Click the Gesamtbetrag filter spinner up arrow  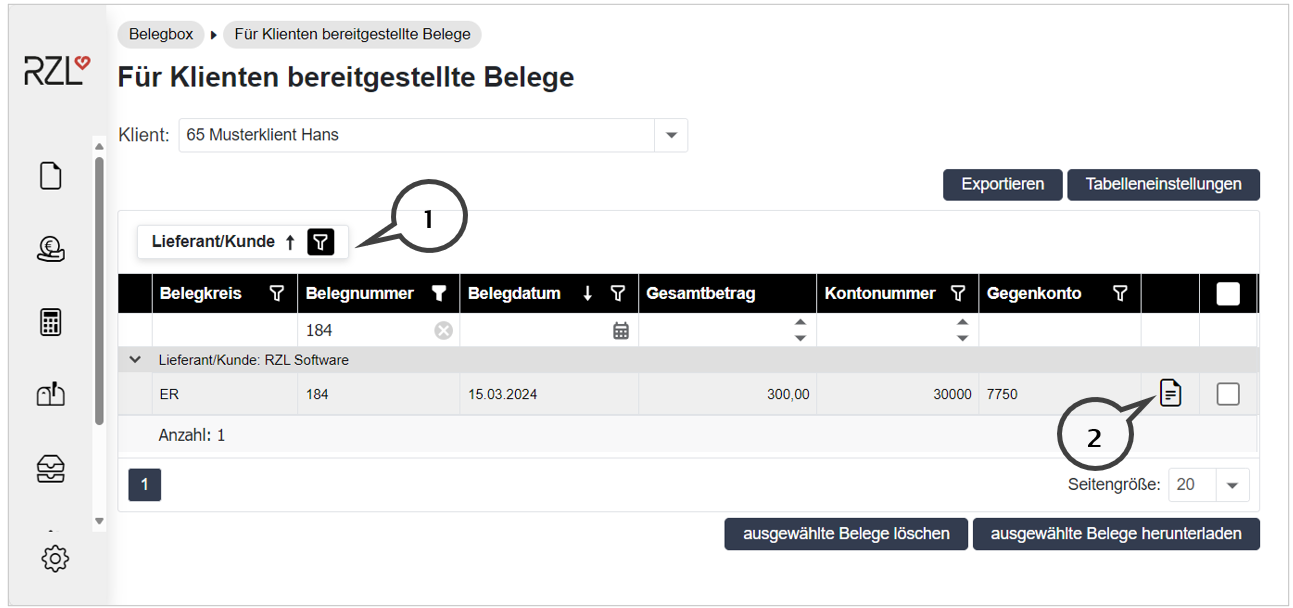pyautogui.click(x=799, y=322)
